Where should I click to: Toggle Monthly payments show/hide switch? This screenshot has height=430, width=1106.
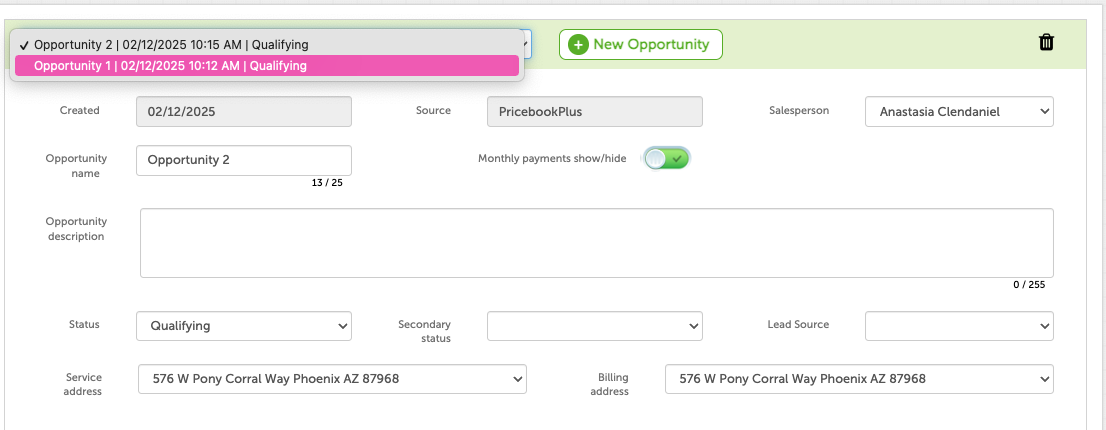(666, 159)
